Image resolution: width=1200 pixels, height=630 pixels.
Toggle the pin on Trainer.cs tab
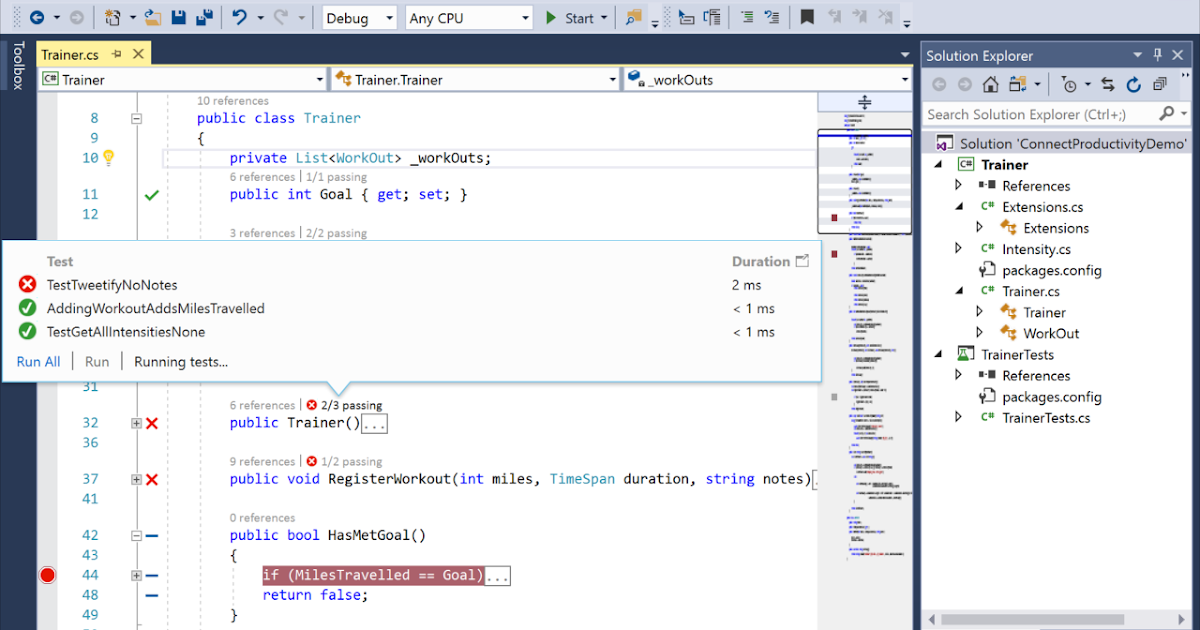click(x=116, y=54)
